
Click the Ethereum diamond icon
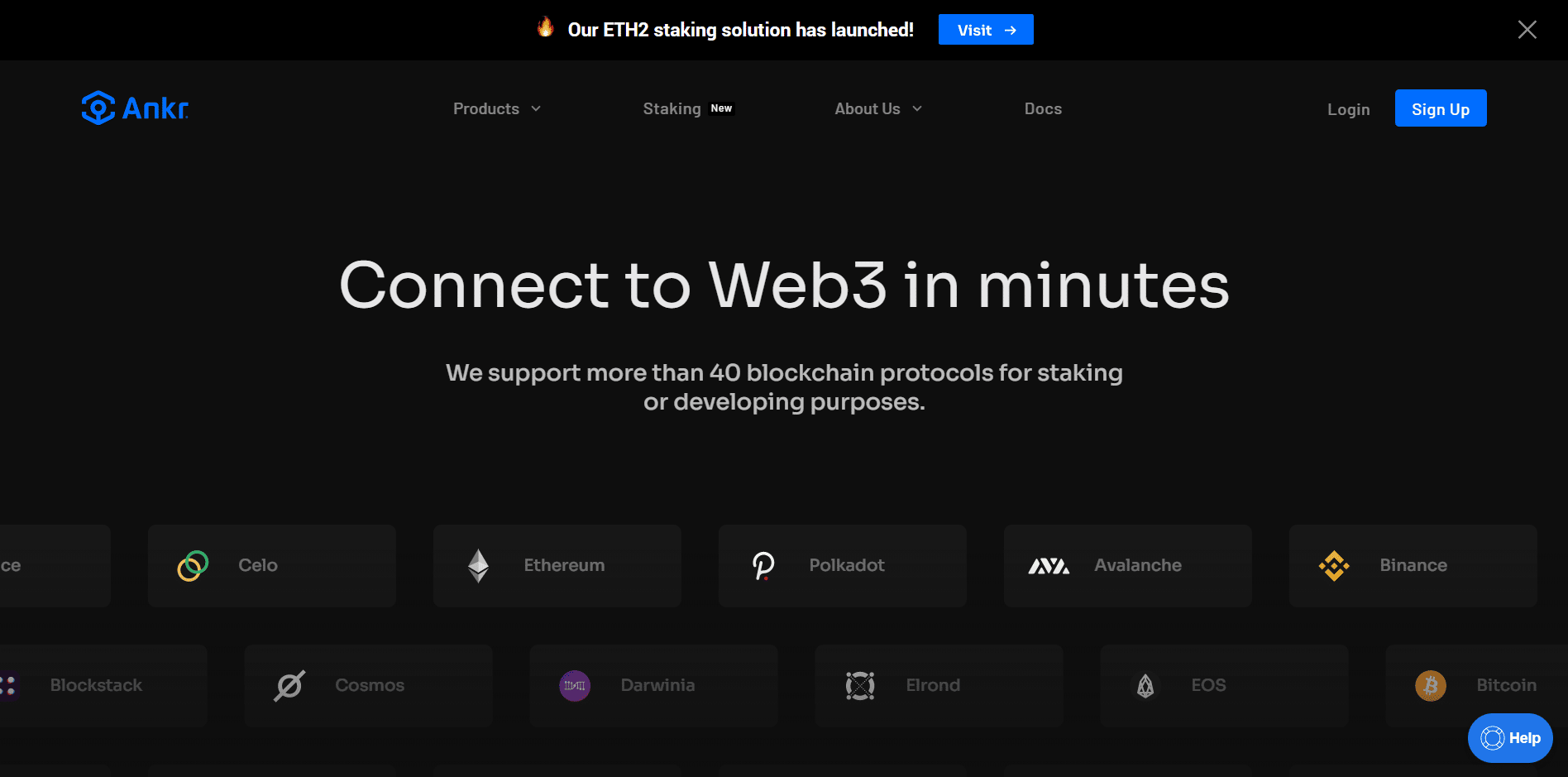[478, 566]
